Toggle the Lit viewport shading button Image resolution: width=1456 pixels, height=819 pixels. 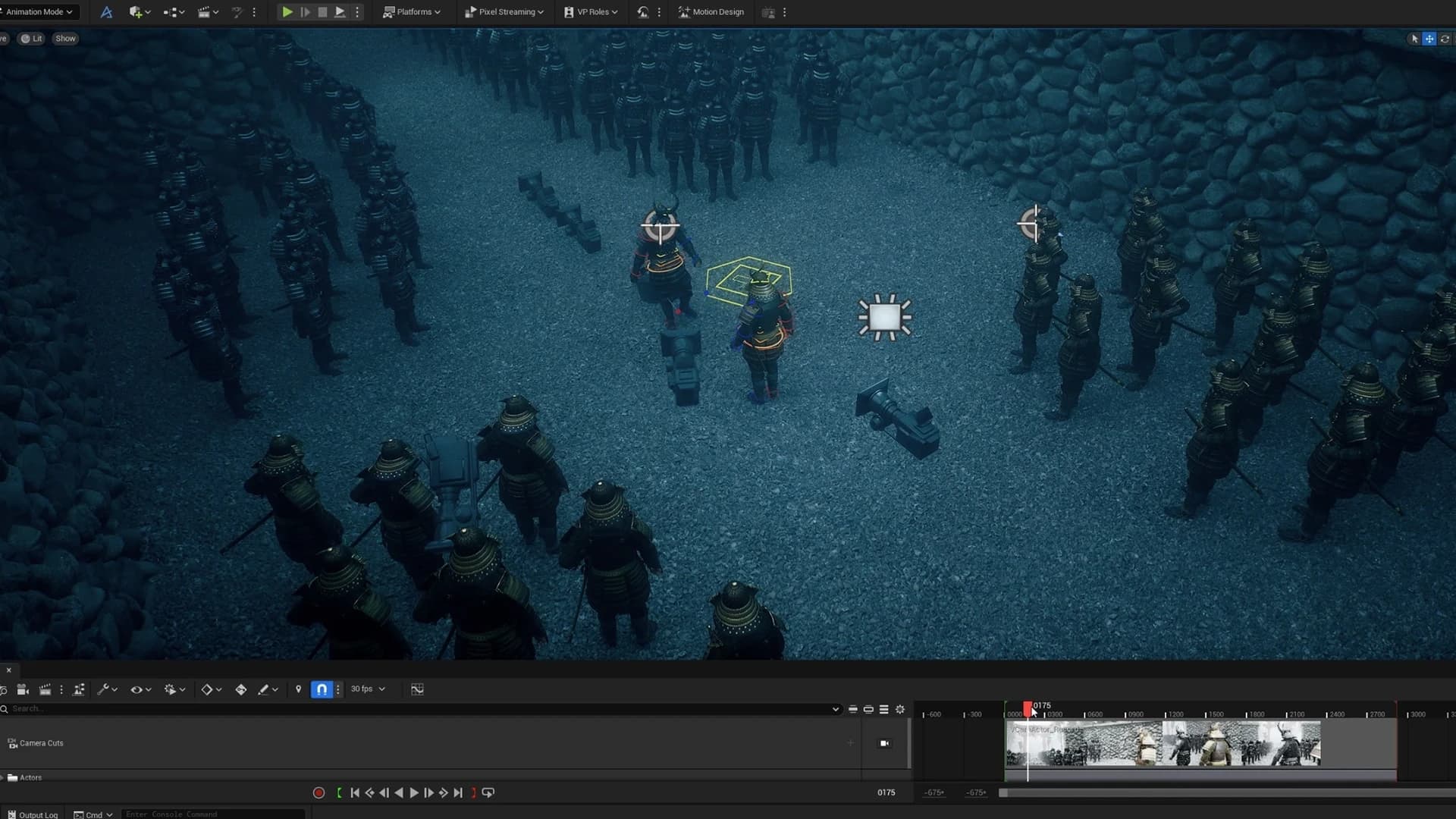pyautogui.click(x=32, y=38)
